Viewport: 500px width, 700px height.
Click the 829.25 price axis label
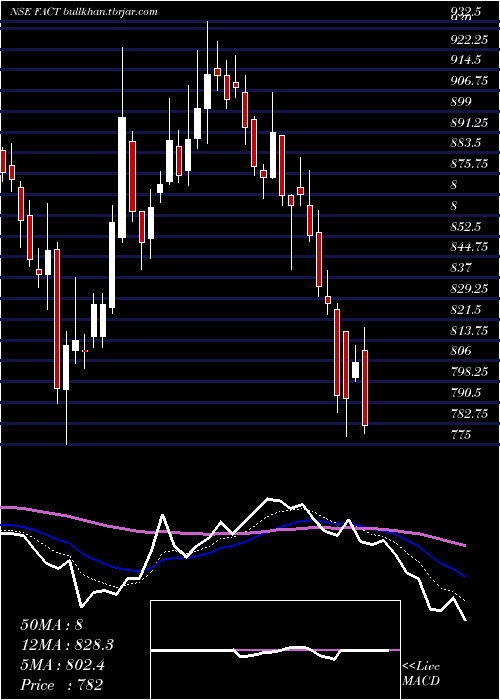click(469, 288)
